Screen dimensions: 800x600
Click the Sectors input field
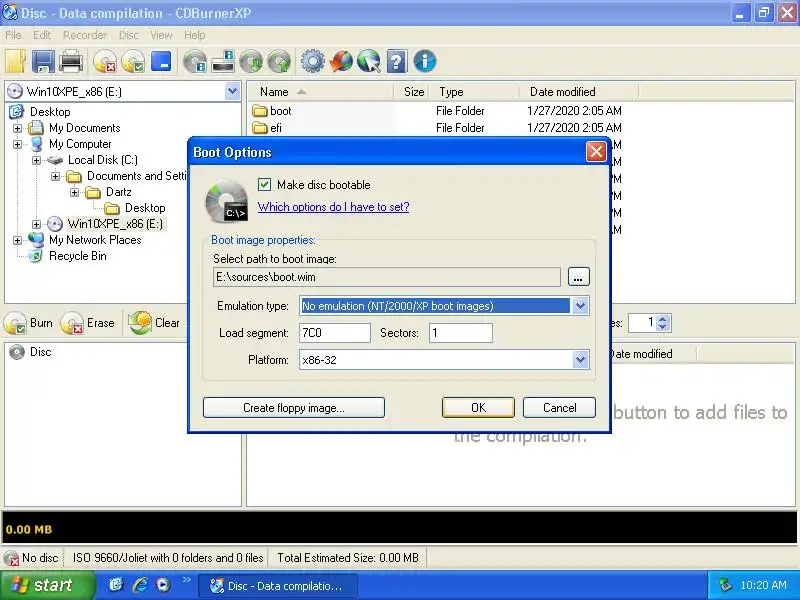[461, 333]
